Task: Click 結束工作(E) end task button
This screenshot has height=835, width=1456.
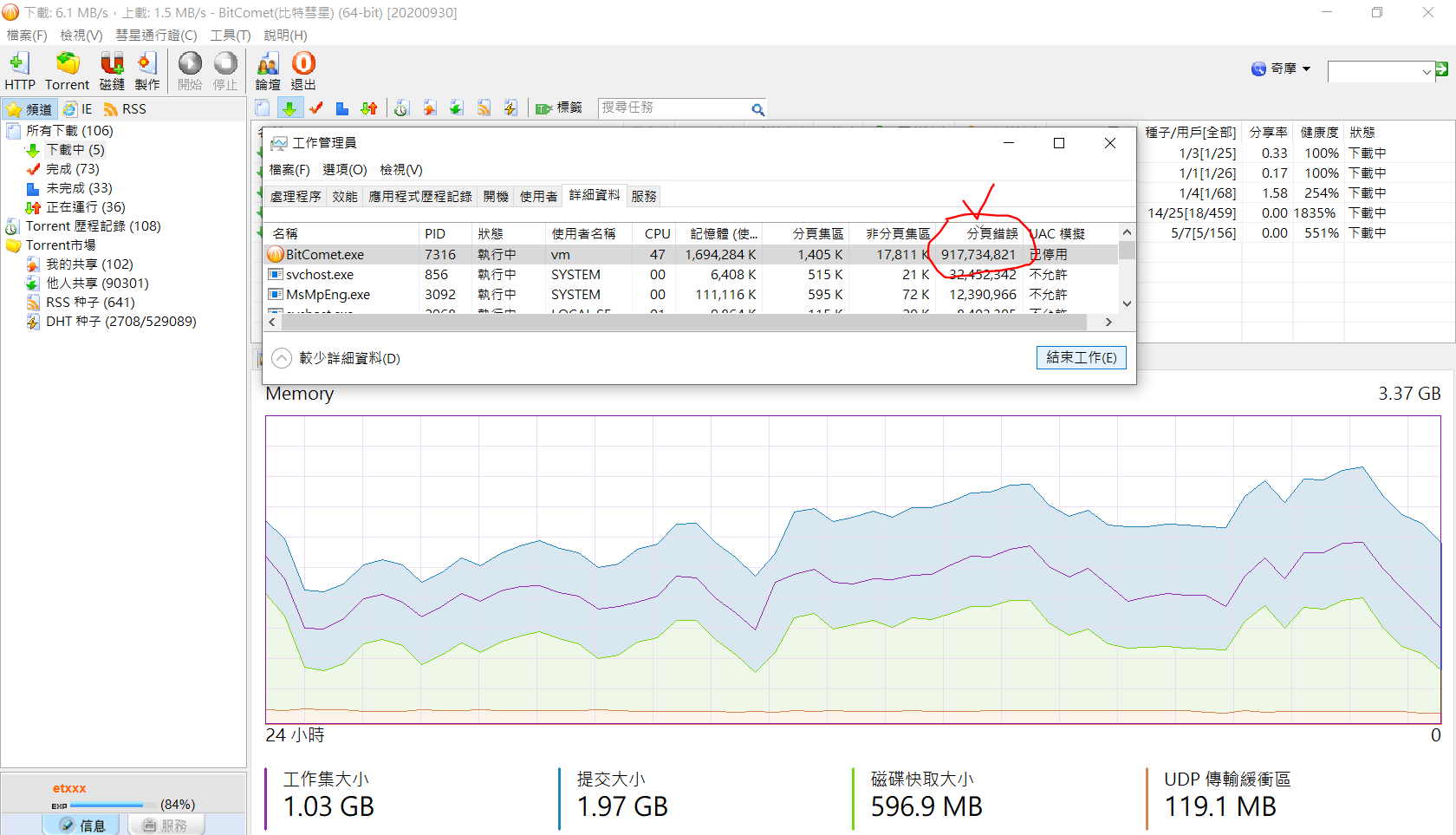Action: [x=1082, y=358]
